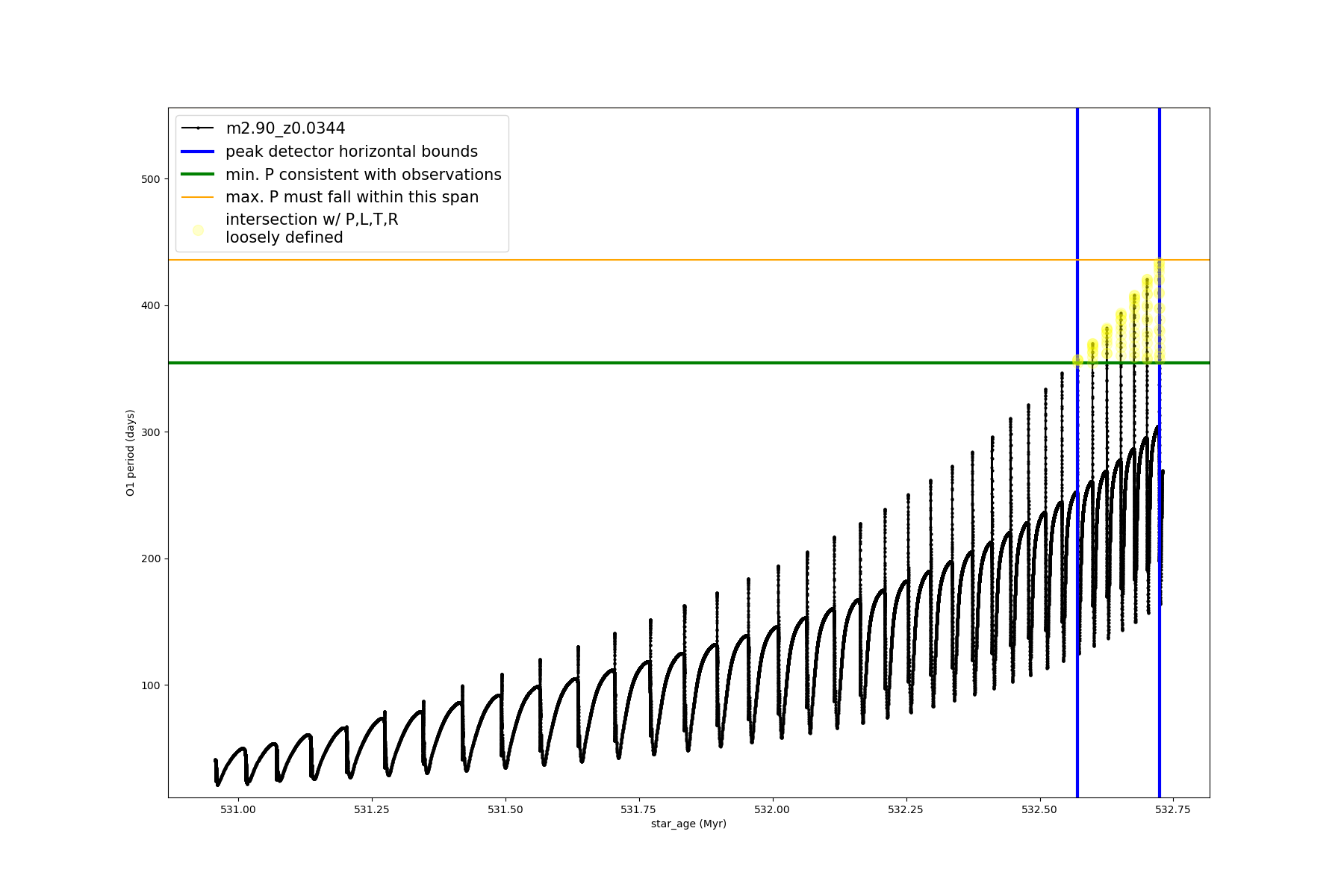Click the x-axis tick label 532.00
The image size is (1344, 896).
click(x=772, y=809)
